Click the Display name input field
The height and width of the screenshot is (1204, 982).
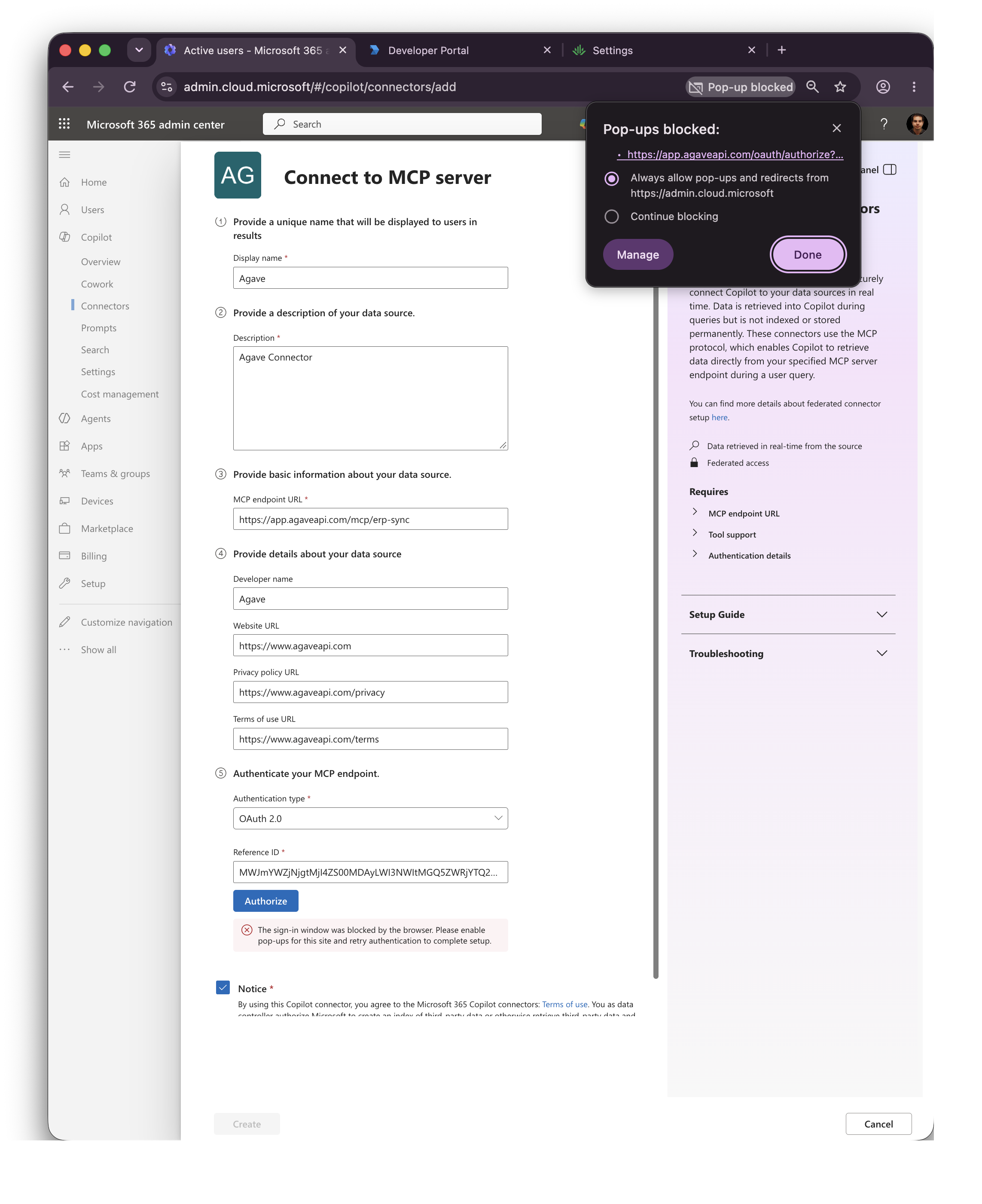click(371, 278)
